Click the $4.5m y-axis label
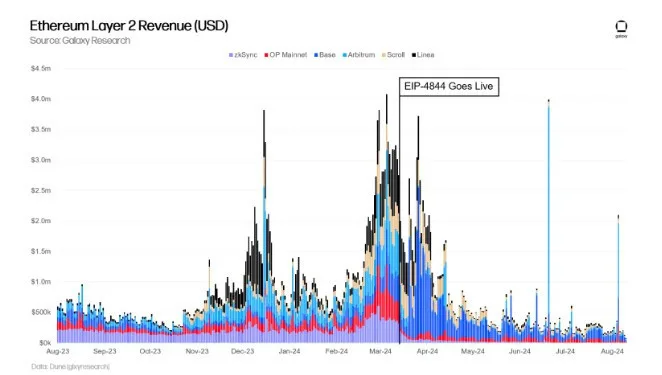This screenshot has width=662, height=375. [x=41, y=68]
